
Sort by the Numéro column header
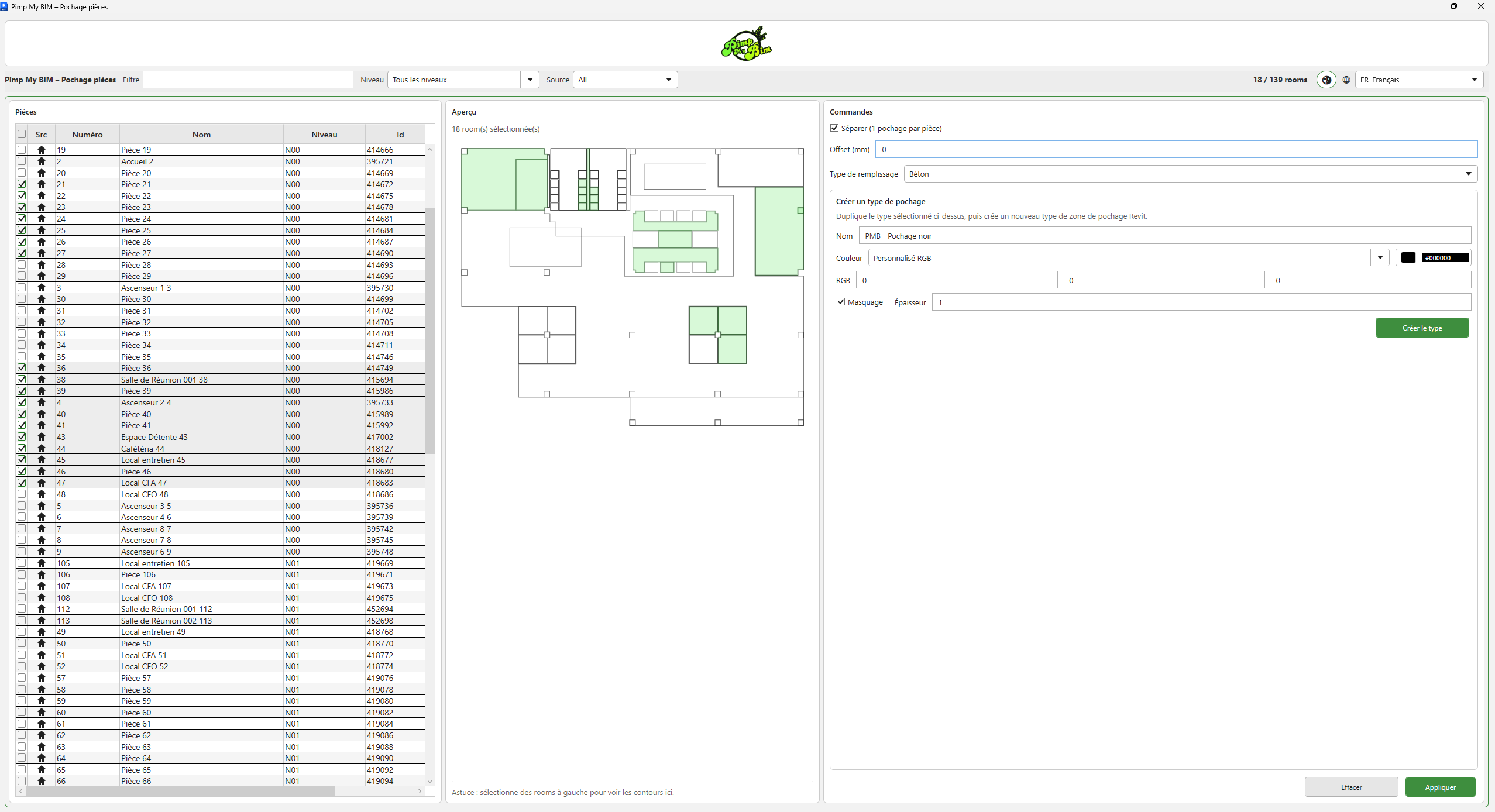pos(87,135)
